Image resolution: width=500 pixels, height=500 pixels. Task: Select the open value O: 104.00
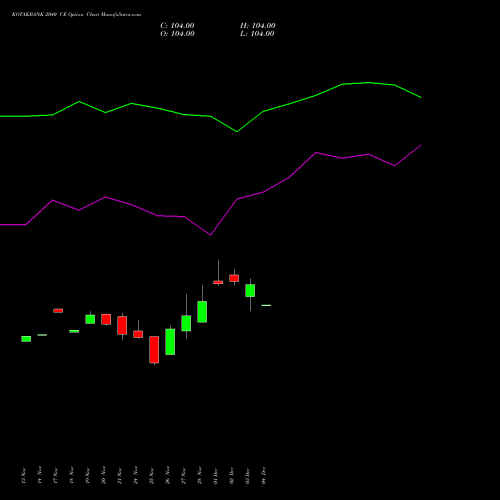pos(177,34)
